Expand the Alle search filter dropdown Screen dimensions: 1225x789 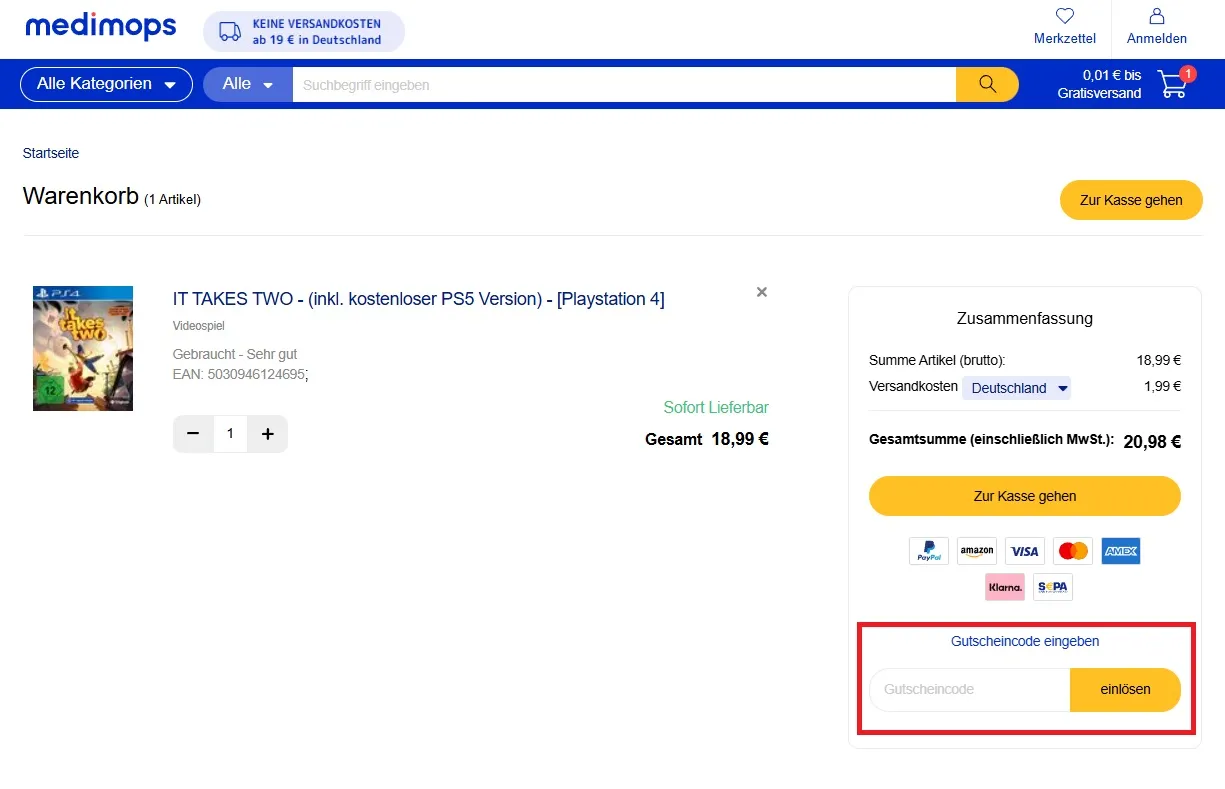pyautogui.click(x=246, y=84)
